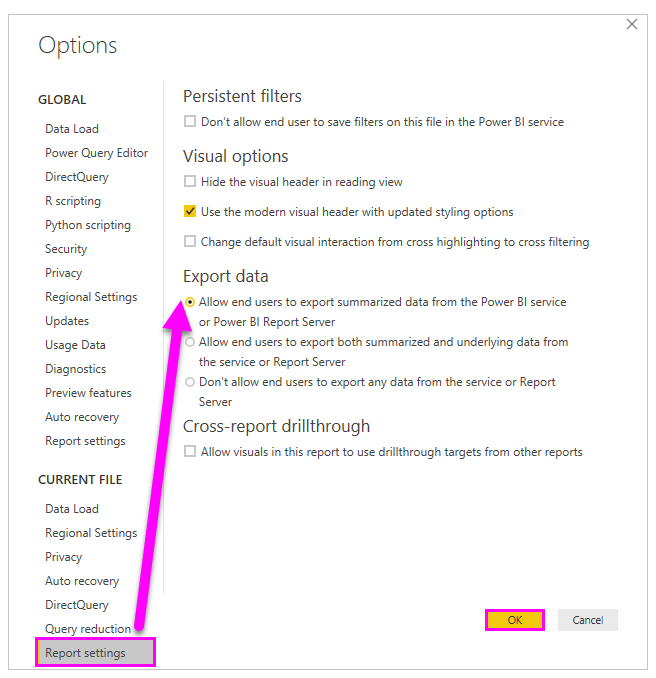
Task: Click the CURRENT FILE section label
Action: (80, 480)
